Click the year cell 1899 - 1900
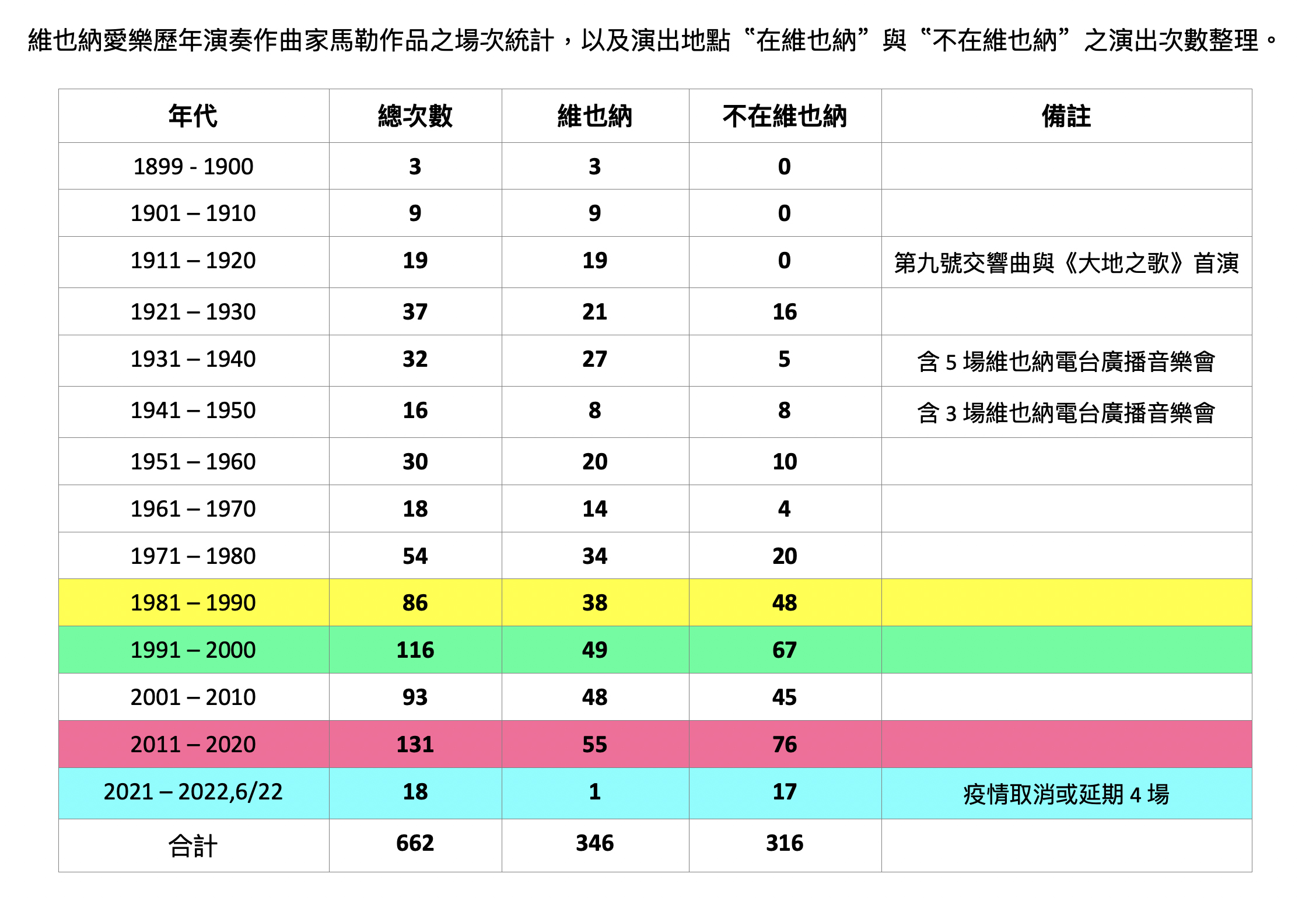1316x898 pixels. pyautogui.click(x=193, y=166)
